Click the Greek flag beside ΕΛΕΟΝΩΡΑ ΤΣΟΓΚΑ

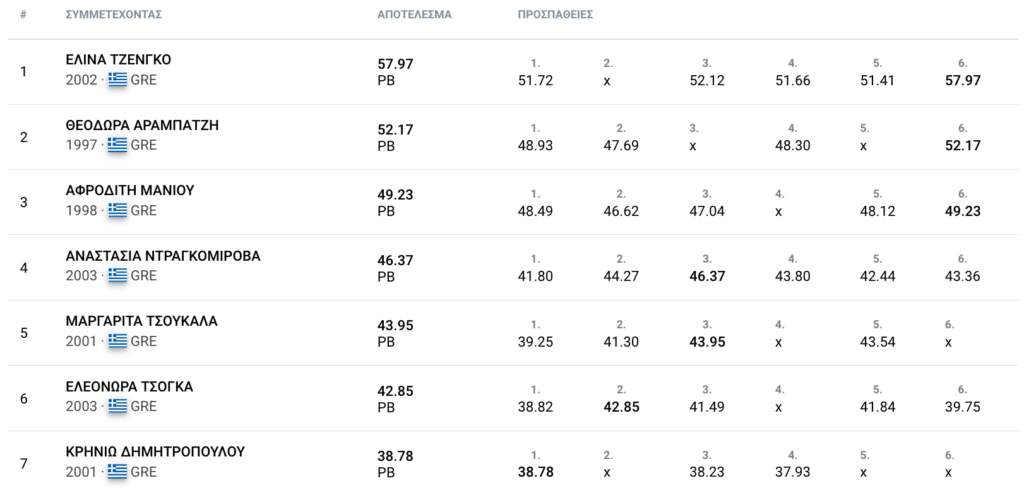pos(118,406)
